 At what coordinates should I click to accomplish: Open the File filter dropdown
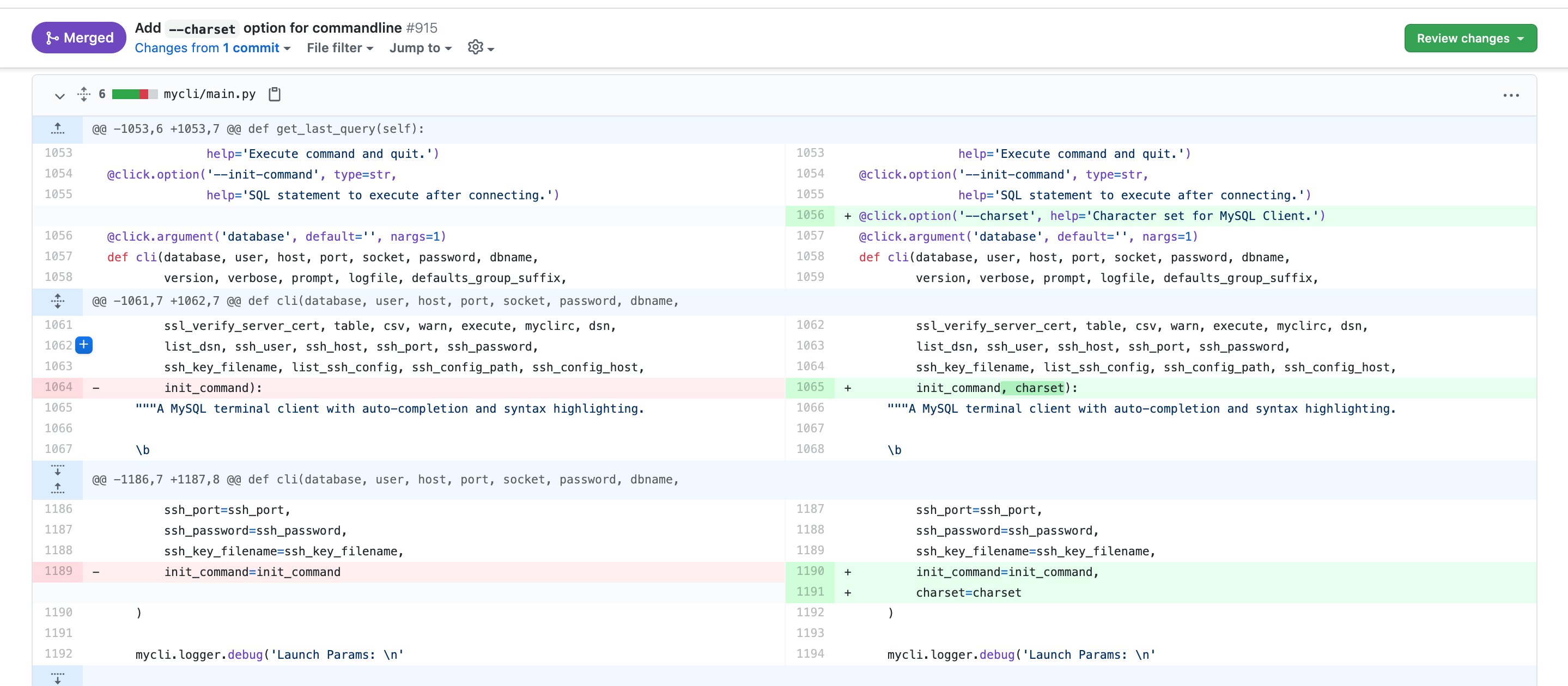pos(339,47)
